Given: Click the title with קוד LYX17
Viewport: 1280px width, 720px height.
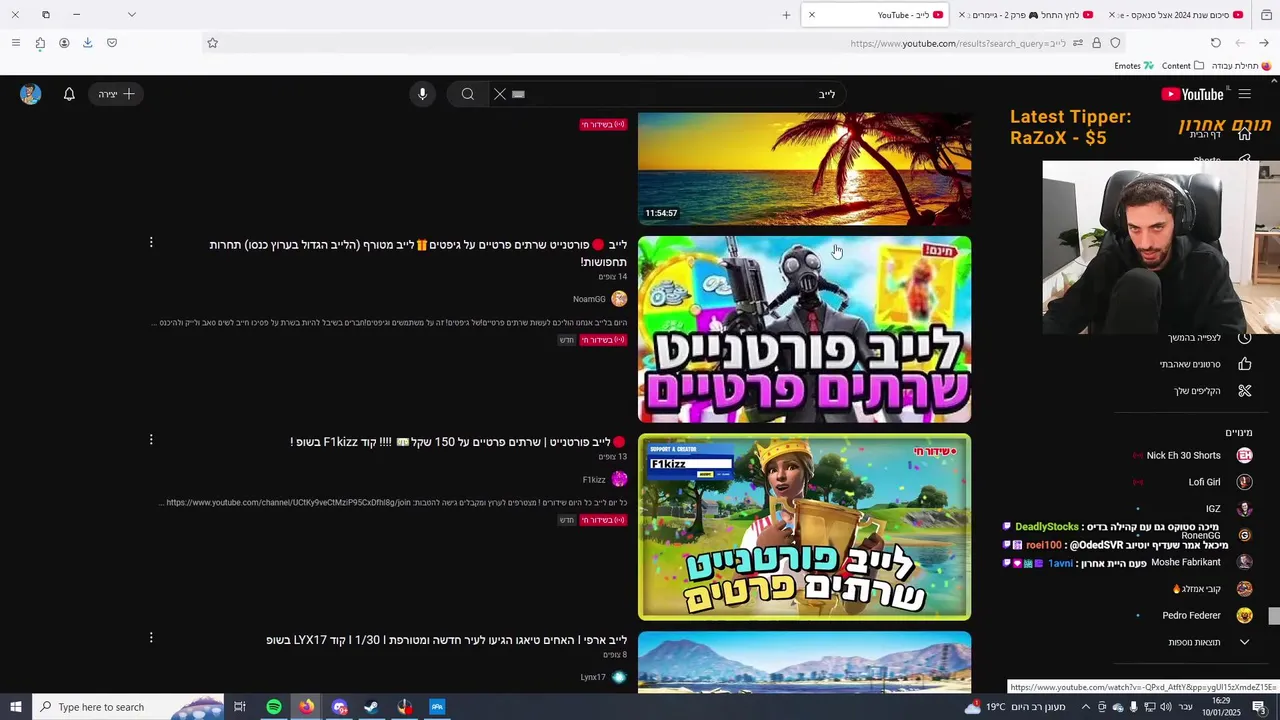Looking at the screenshot, I should point(446,640).
